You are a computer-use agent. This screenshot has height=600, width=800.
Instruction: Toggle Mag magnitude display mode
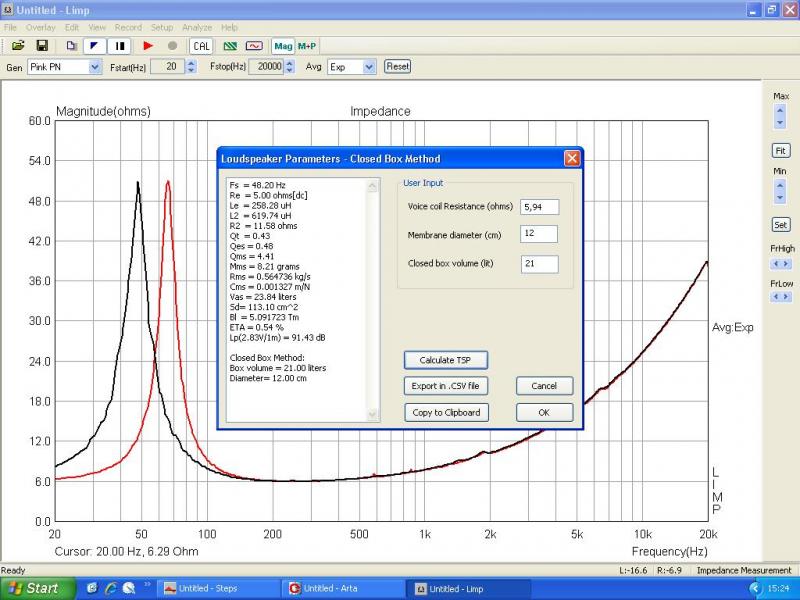(x=283, y=46)
